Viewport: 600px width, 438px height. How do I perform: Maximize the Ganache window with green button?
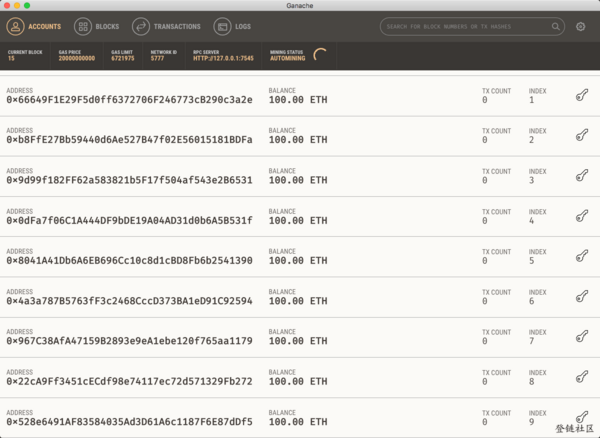point(27,5)
